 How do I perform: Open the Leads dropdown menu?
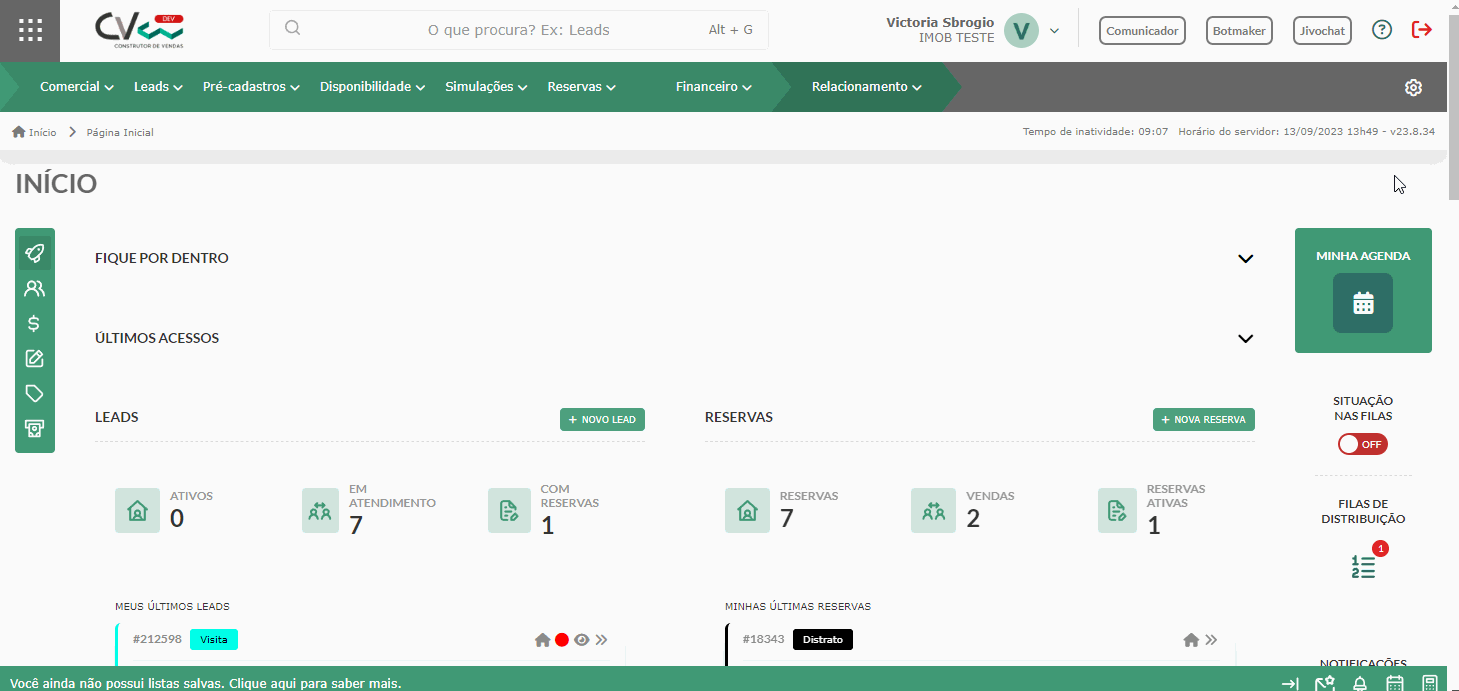(x=158, y=87)
